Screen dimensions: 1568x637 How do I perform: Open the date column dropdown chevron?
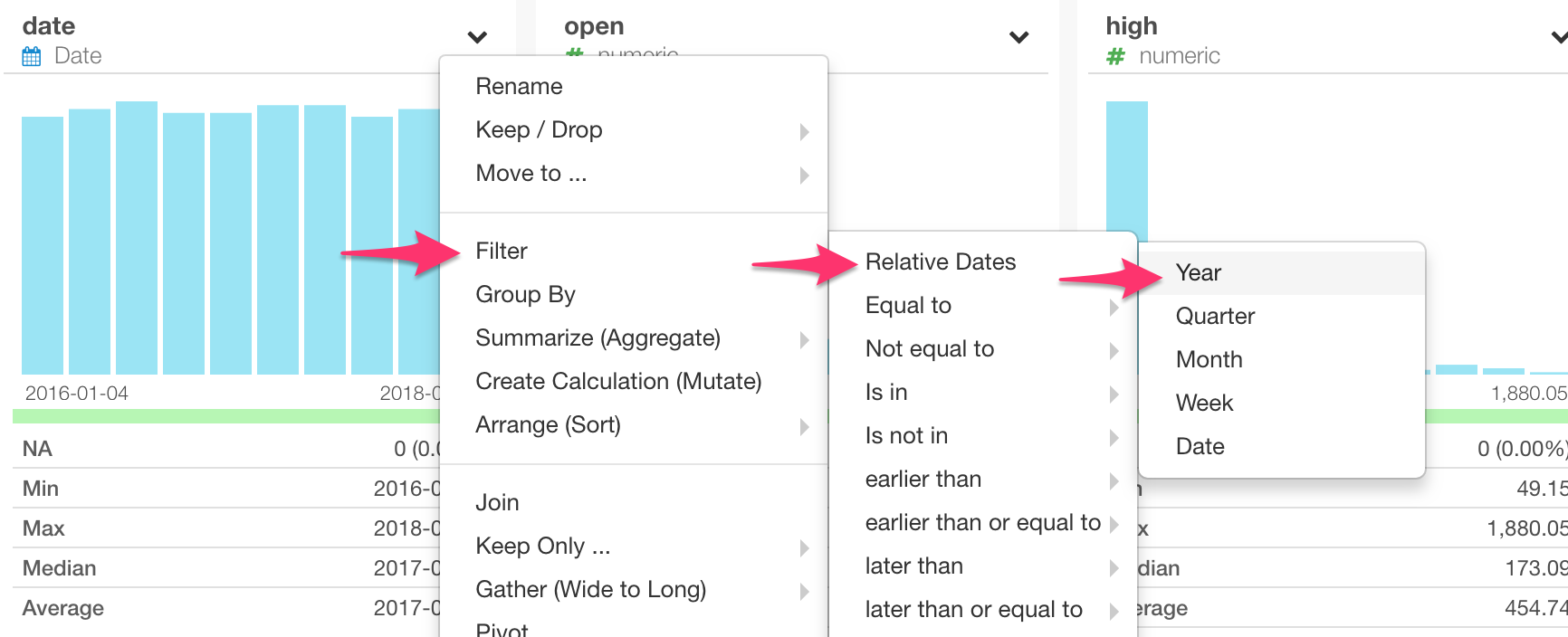click(477, 37)
